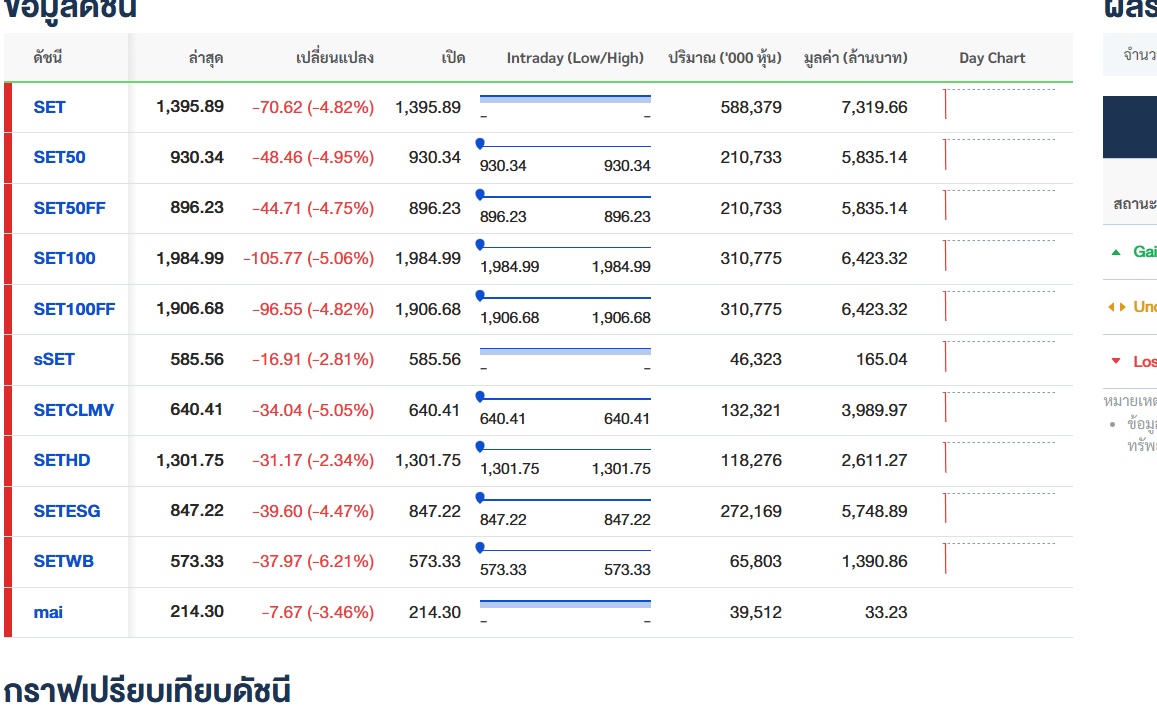Click the Day Chart column header

coord(992,58)
